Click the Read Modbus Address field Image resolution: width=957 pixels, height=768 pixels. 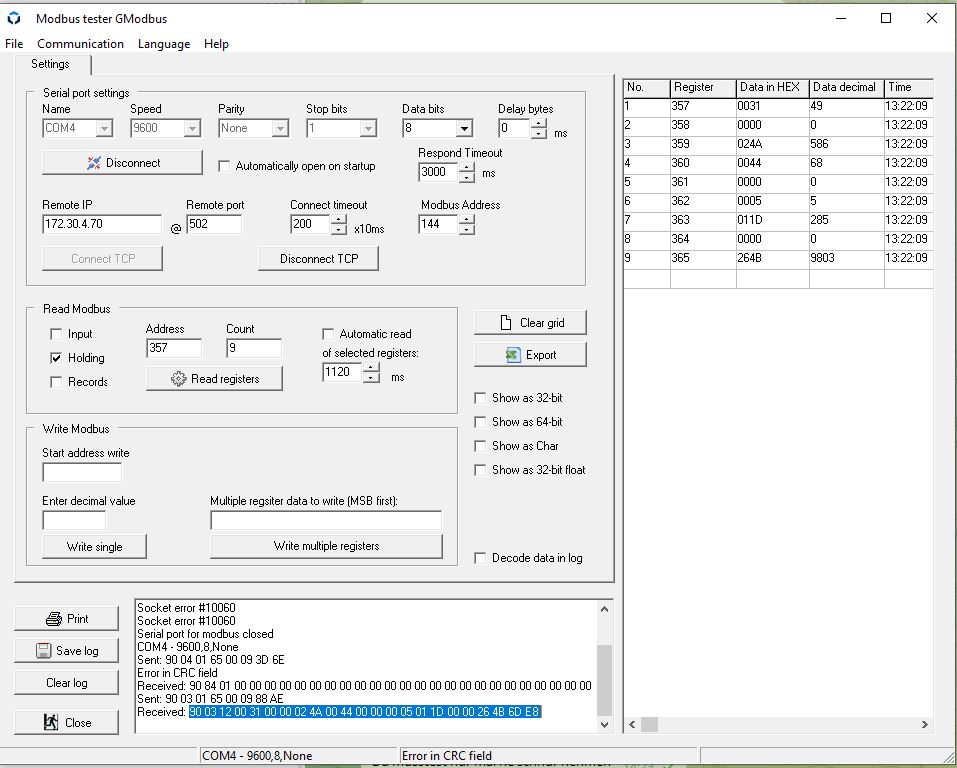coord(174,348)
